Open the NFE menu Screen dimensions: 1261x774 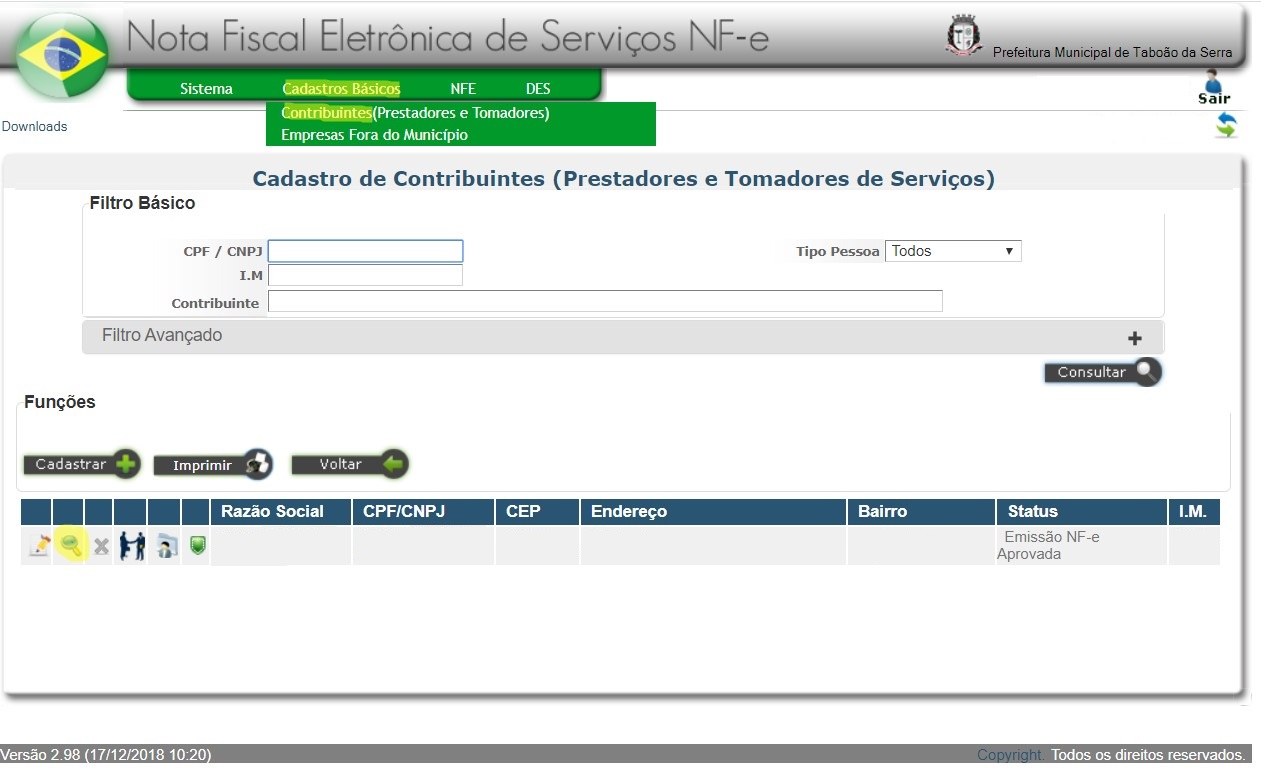tap(463, 89)
